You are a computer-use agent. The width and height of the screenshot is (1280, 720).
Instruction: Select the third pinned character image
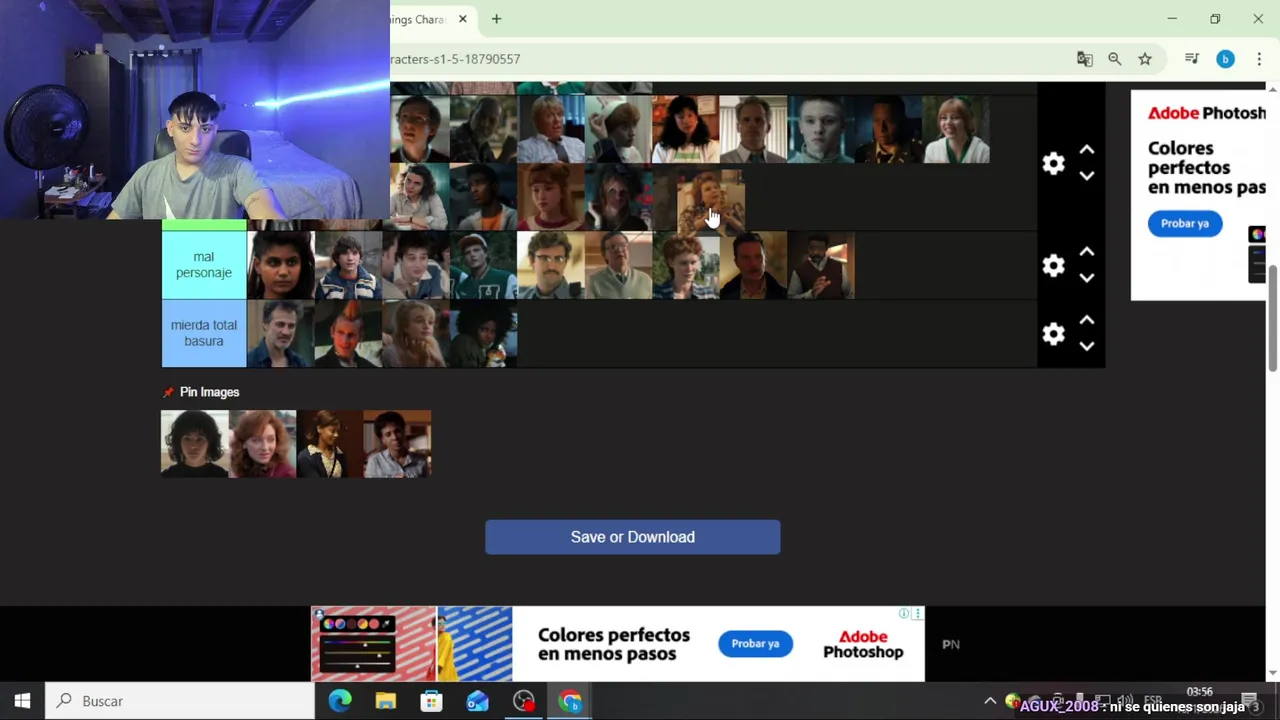pyautogui.click(x=330, y=444)
